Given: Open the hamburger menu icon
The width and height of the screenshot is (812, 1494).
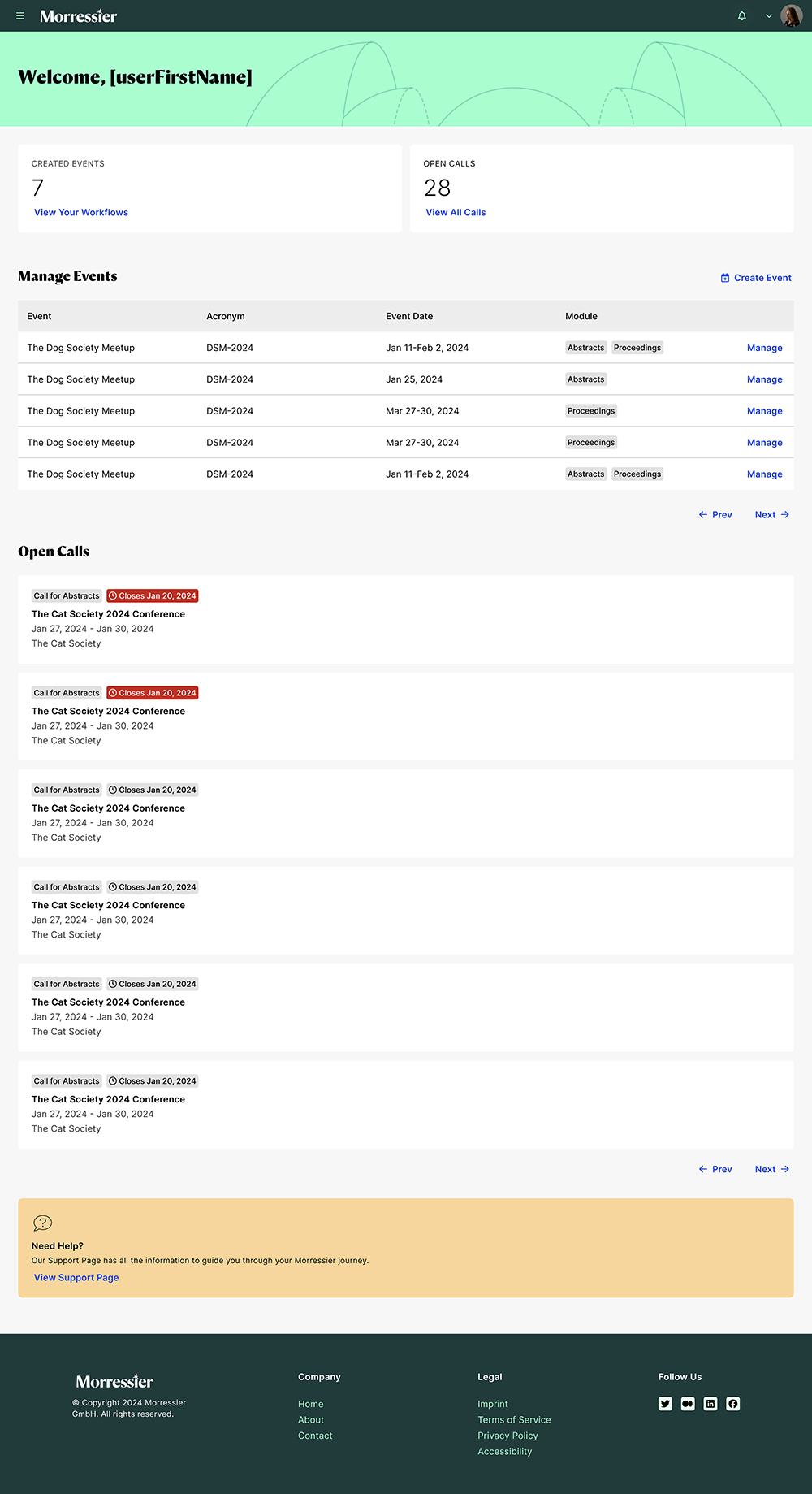Looking at the screenshot, I should tap(20, 16).
